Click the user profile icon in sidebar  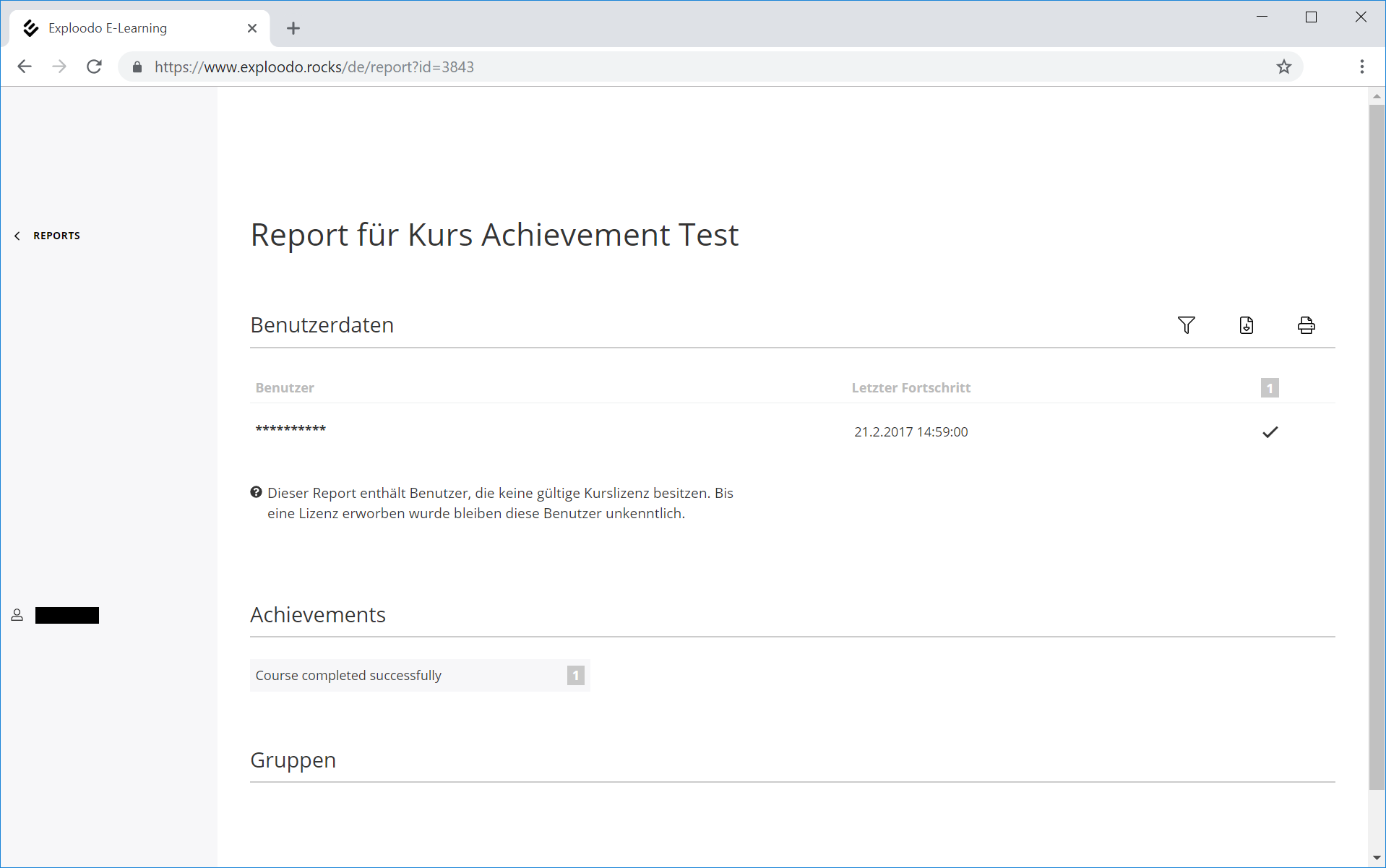17,615
